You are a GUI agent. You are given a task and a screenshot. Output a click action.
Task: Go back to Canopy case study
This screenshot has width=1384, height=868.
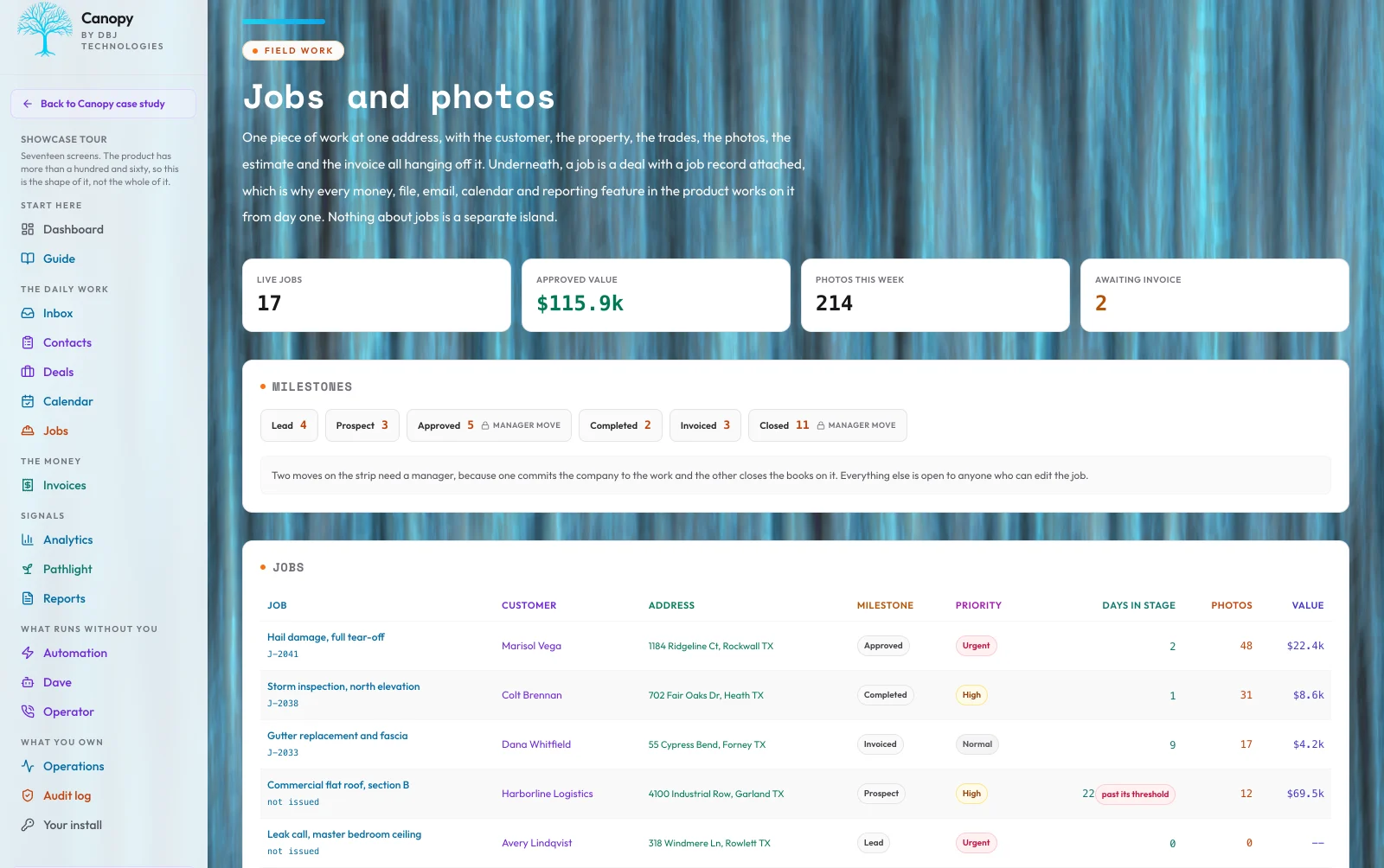pos(103,104)
